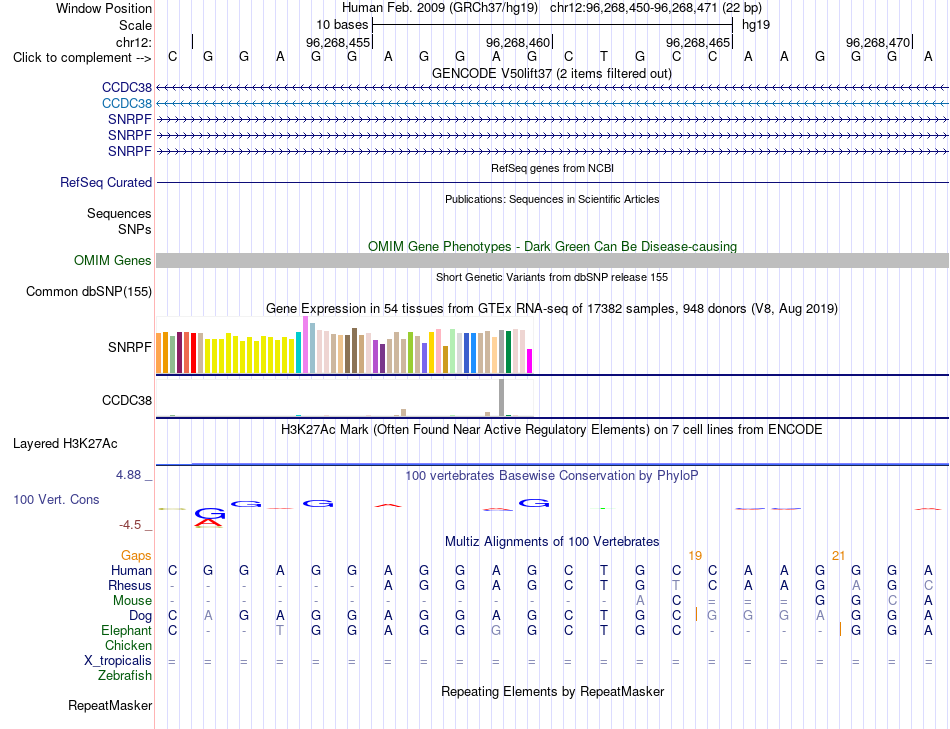This screenshot has width=950, height=729.
Task: Click 'Publications: Sequences in Scientific Articles' title
Action: tap(552, 199)
